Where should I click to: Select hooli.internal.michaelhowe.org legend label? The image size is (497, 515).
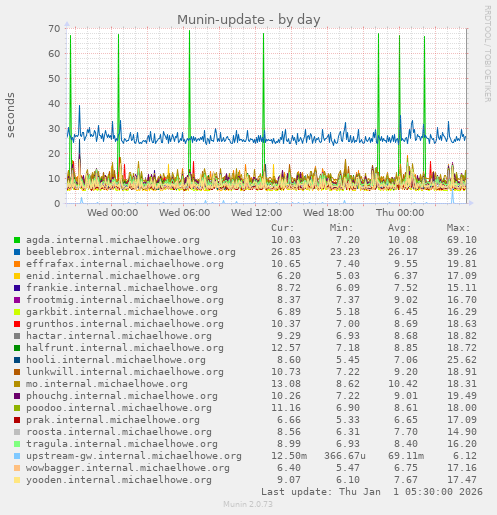click(x=116, y=360)
